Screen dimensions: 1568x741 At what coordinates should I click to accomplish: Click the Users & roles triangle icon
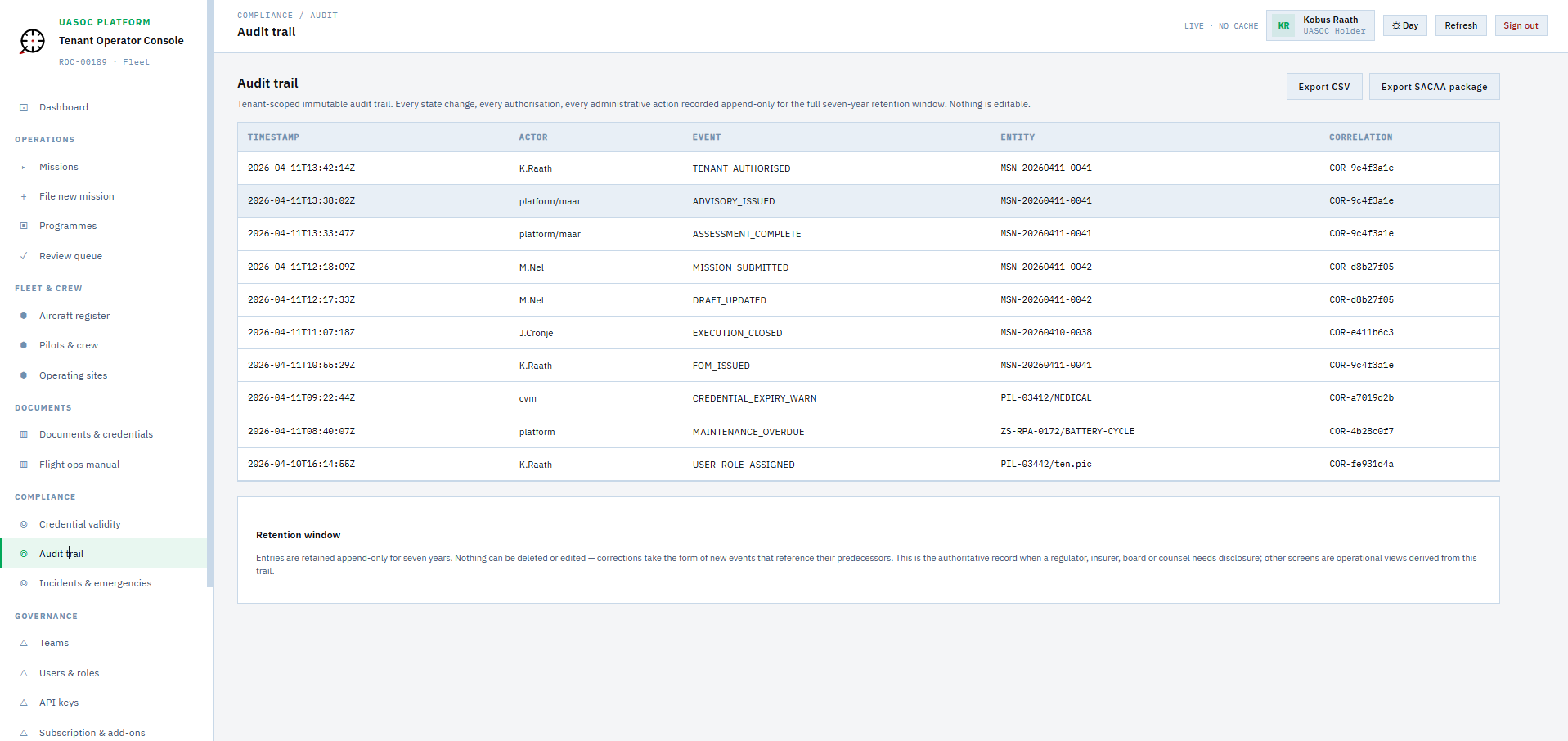point(23,673)
